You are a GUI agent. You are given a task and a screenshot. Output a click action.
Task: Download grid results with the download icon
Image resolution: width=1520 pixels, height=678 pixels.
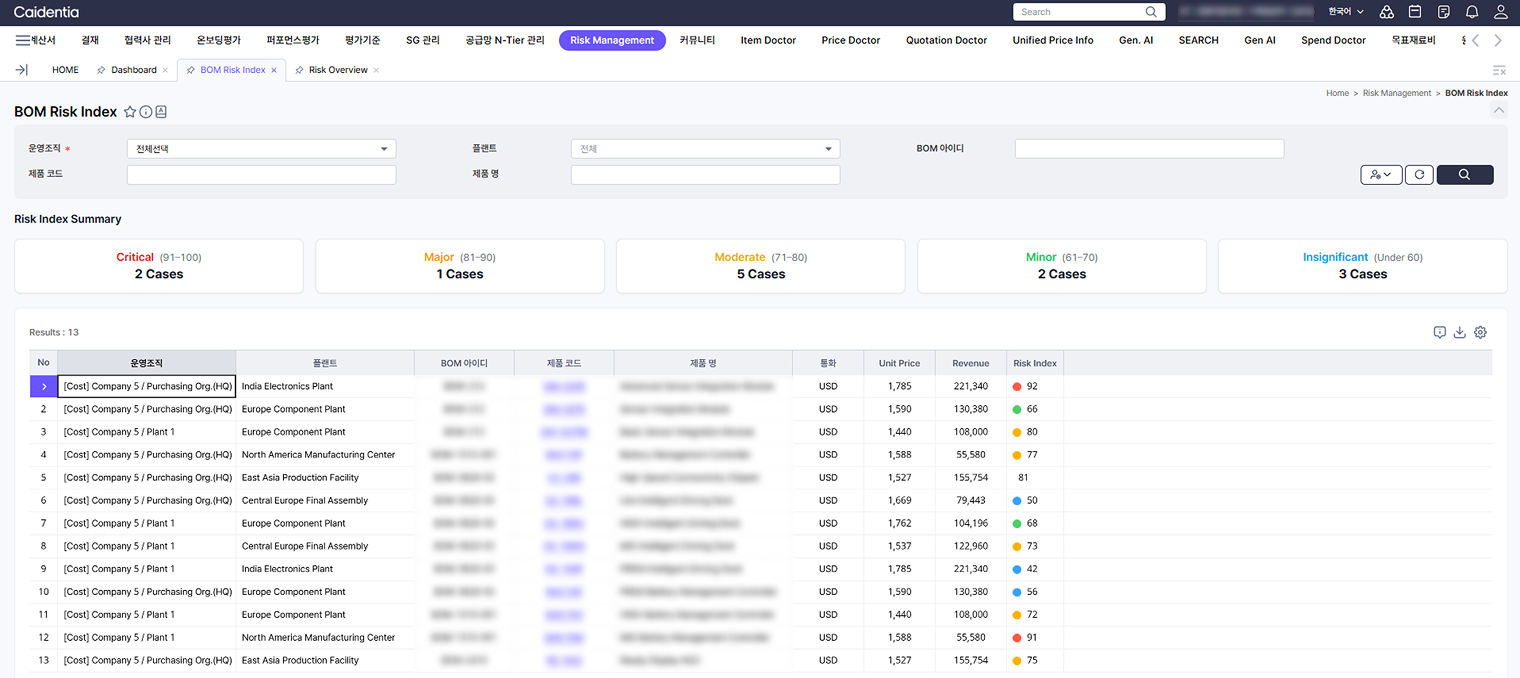pyautogui.click(x=1459, y=332)
